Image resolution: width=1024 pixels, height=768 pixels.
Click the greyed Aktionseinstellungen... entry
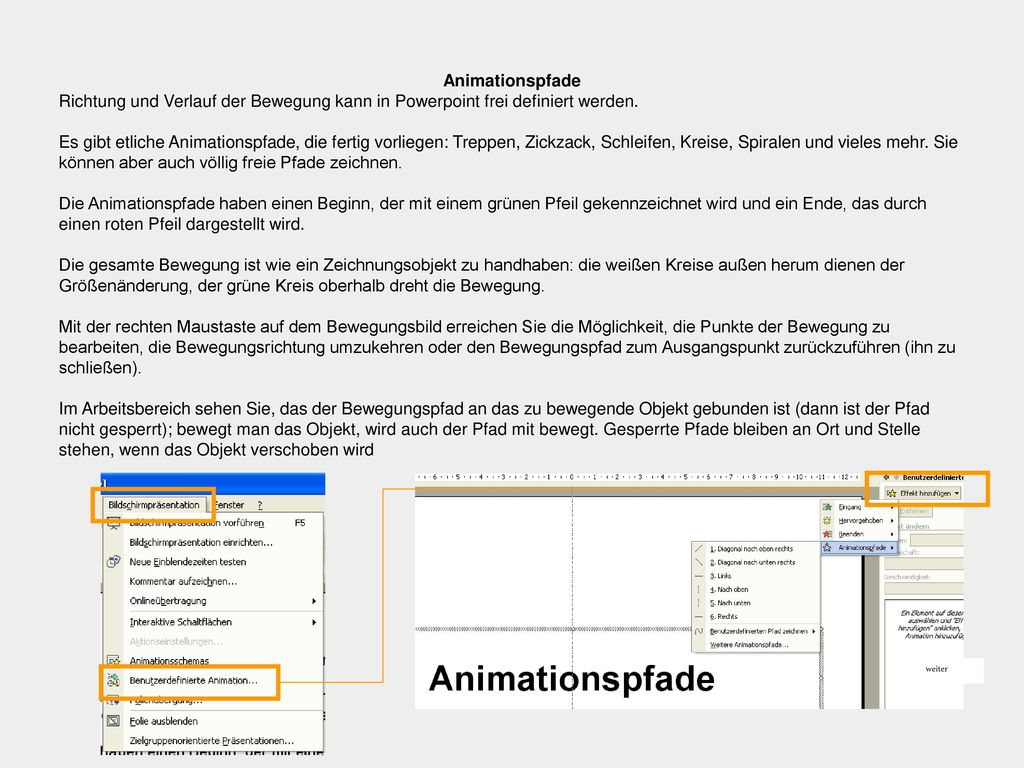[214, 641]
